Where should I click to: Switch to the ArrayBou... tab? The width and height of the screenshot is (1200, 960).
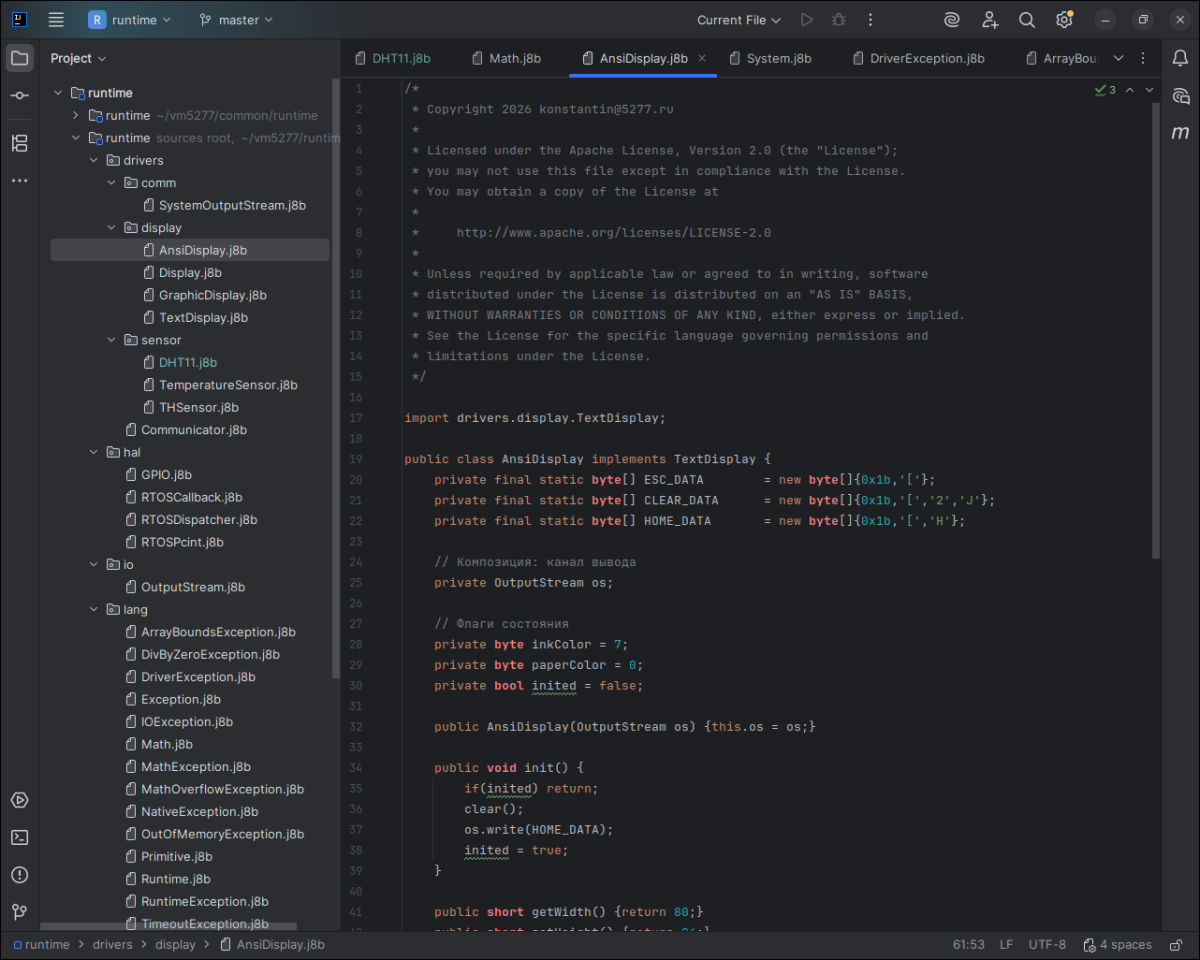tap(1063, 58)
